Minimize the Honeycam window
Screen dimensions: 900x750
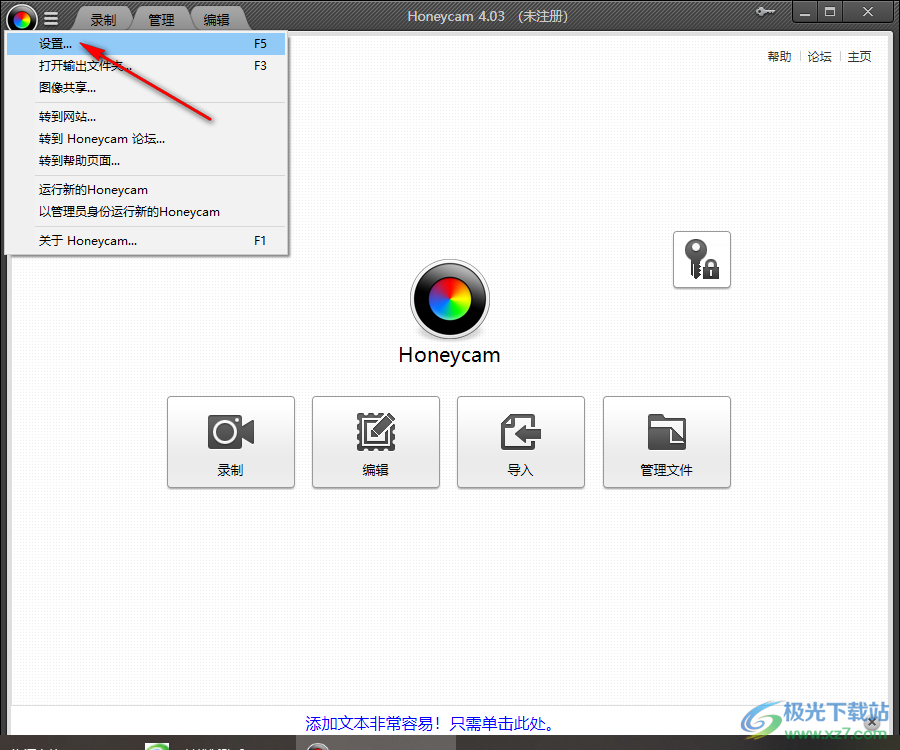tap(805, 12)
